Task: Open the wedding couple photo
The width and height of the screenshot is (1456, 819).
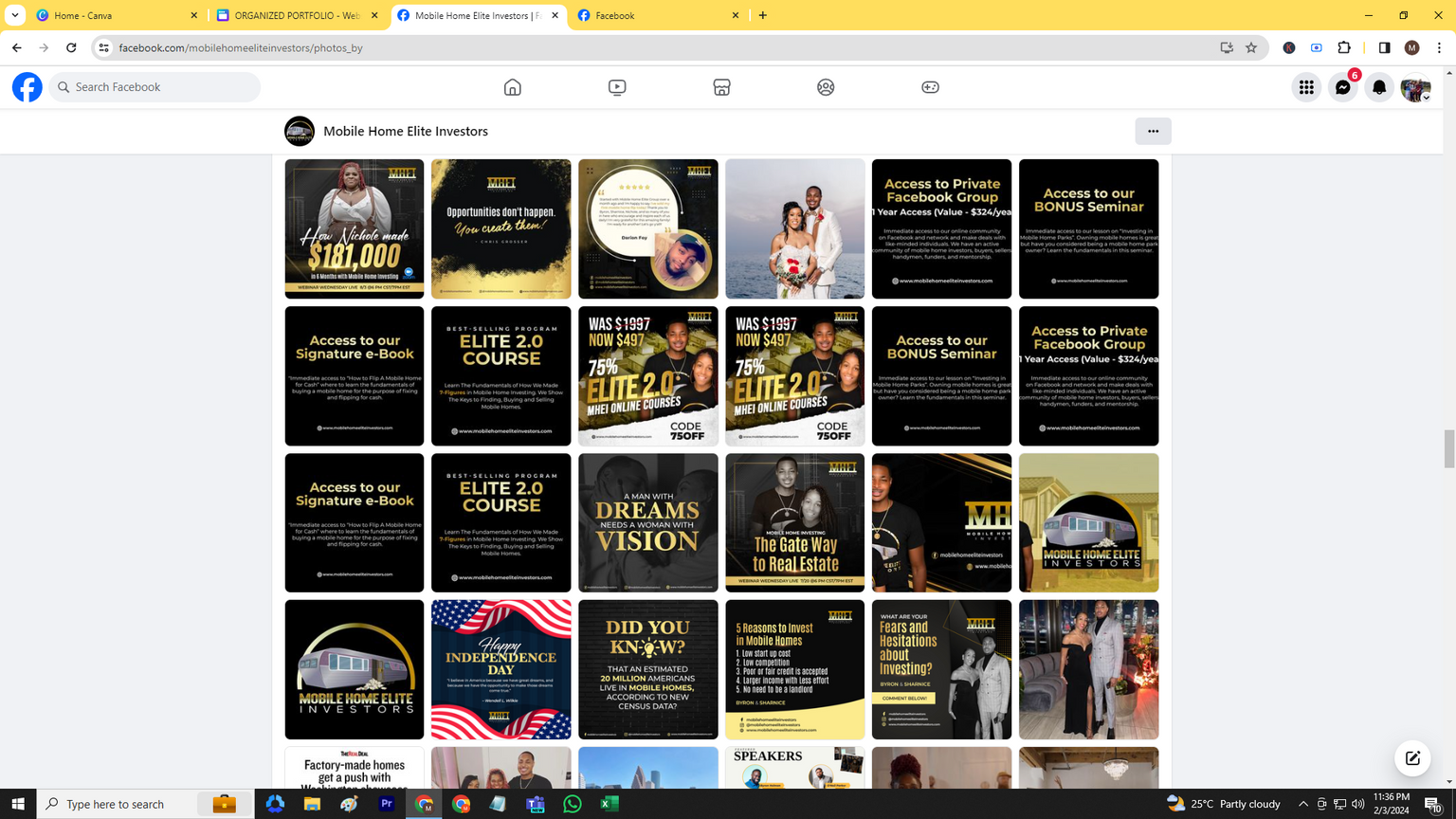Action: coord(795,228)
